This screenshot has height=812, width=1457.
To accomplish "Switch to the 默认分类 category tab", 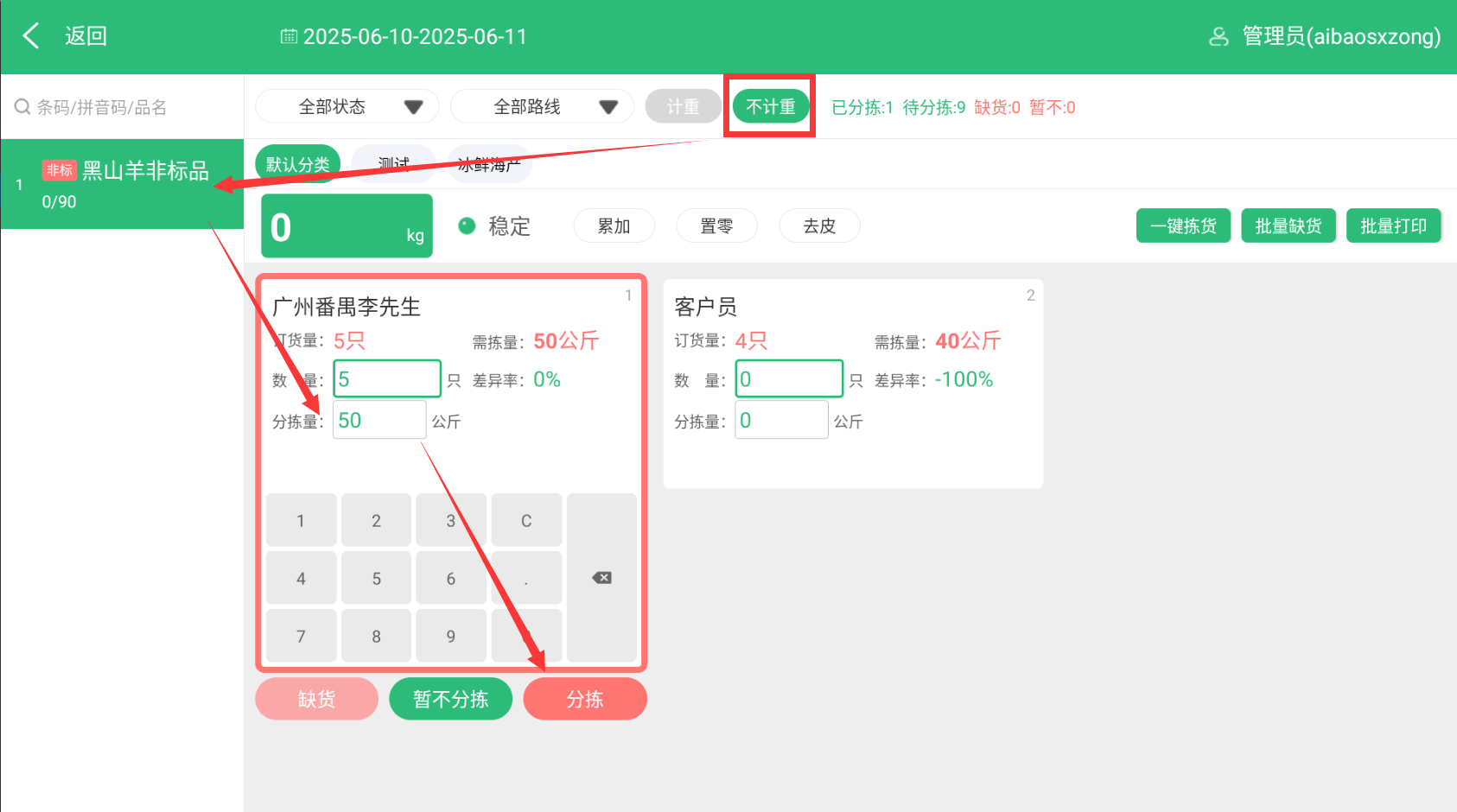I will 297,164.
